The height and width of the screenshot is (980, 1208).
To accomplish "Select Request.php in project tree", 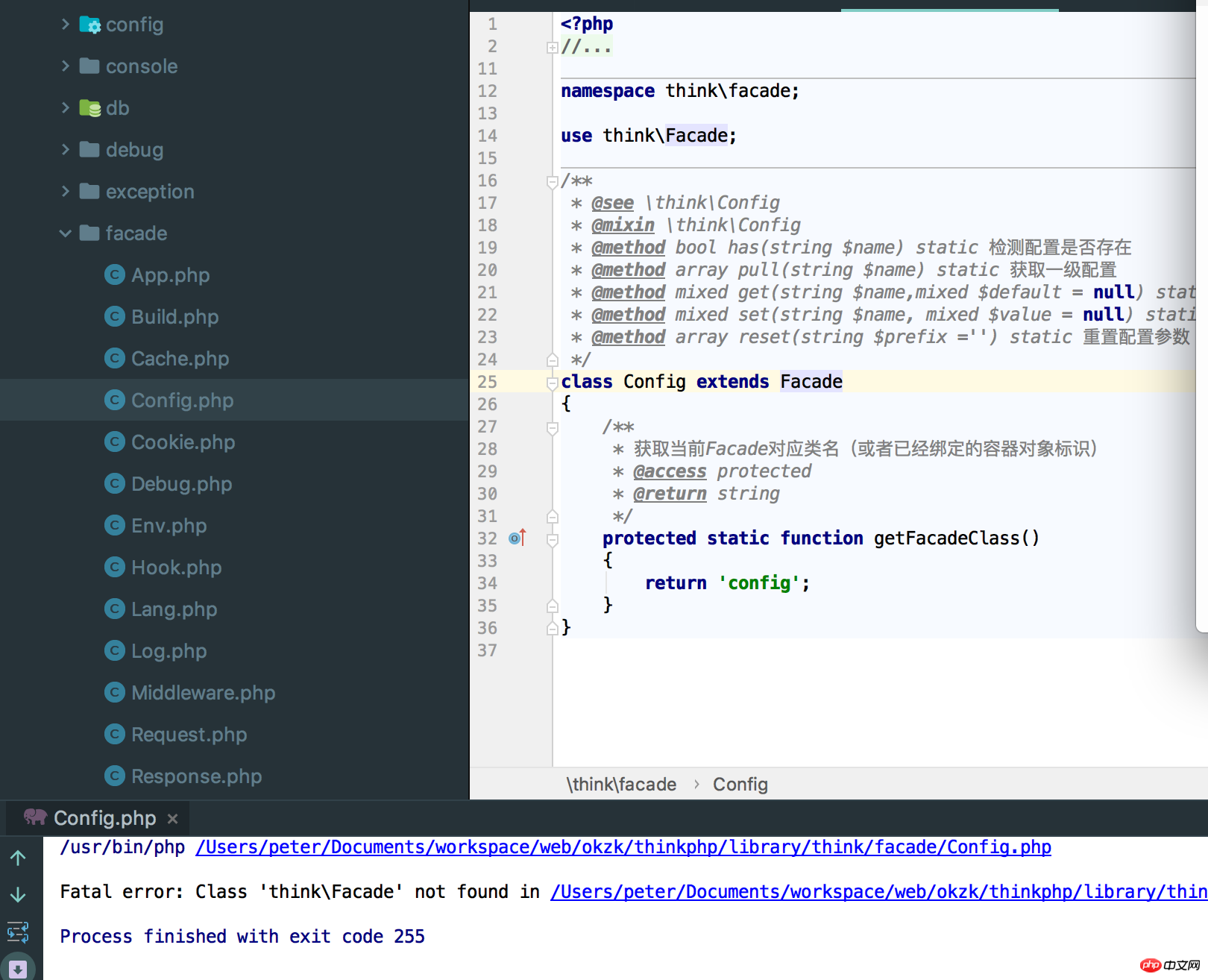I will point(189,735).
